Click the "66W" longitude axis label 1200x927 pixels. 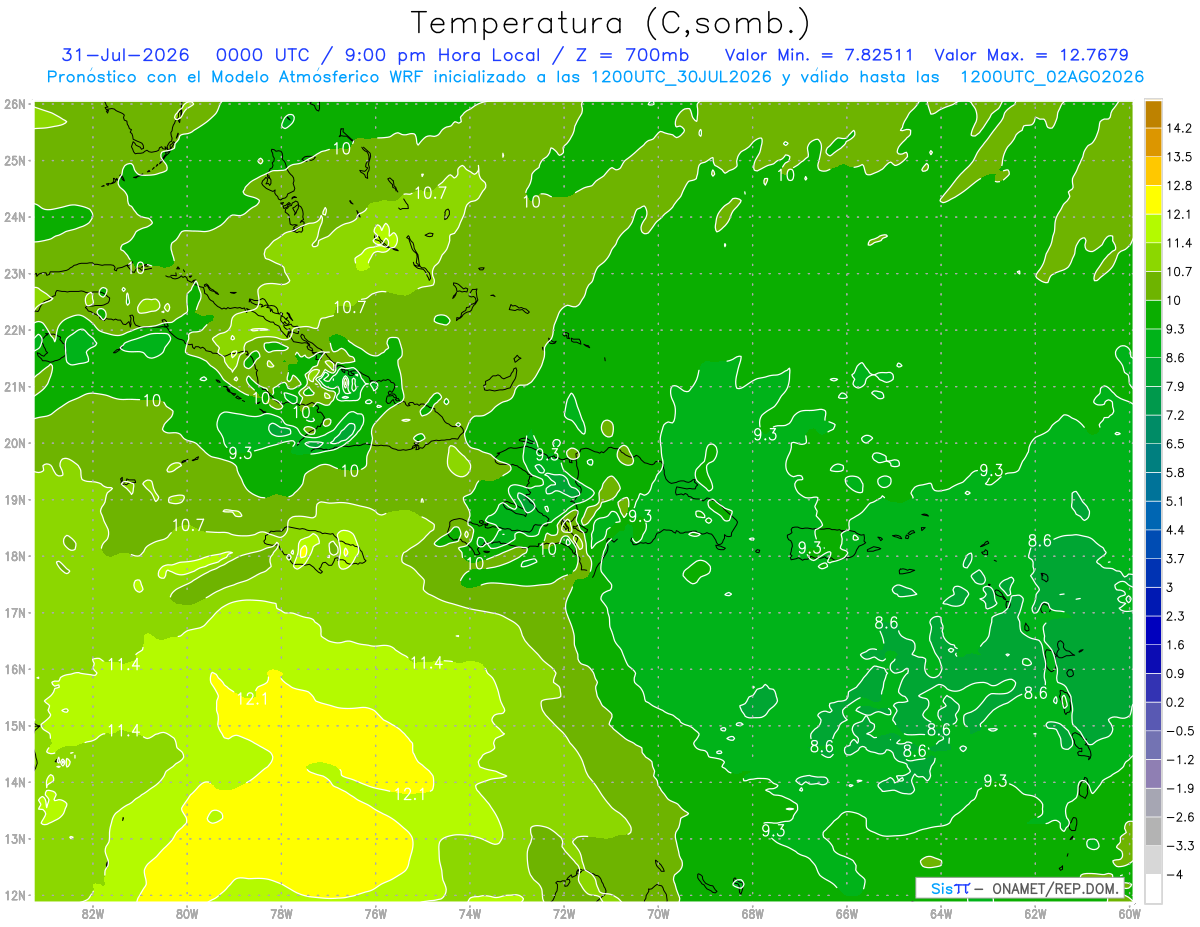pyautogui.click(x=847, y=913)
